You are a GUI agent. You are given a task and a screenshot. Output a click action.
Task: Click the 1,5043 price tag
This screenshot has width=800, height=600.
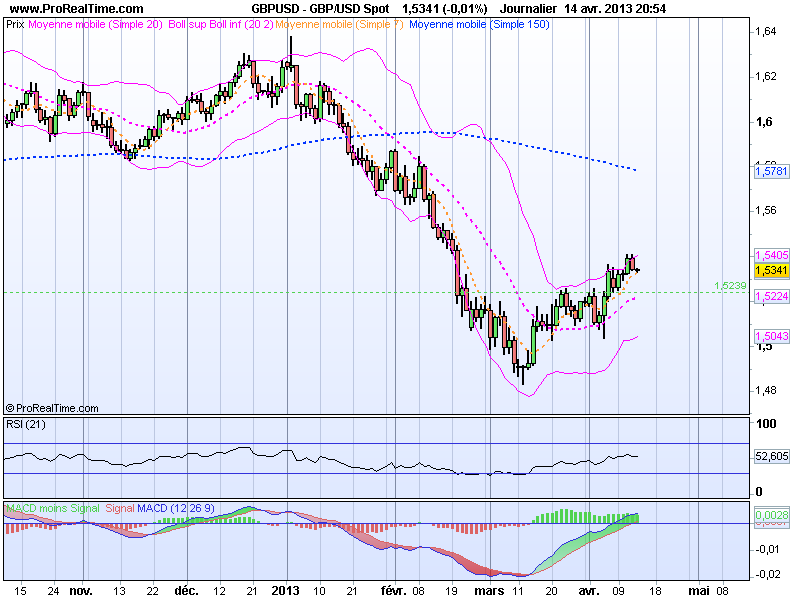tap(771, 336)
